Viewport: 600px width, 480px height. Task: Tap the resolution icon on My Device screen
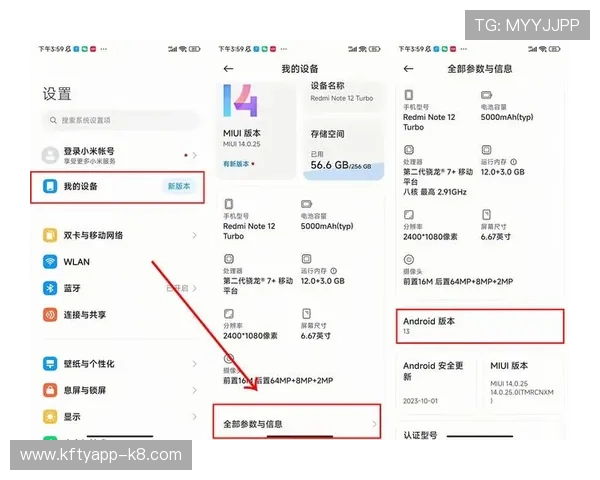click(x=229, y=314)
